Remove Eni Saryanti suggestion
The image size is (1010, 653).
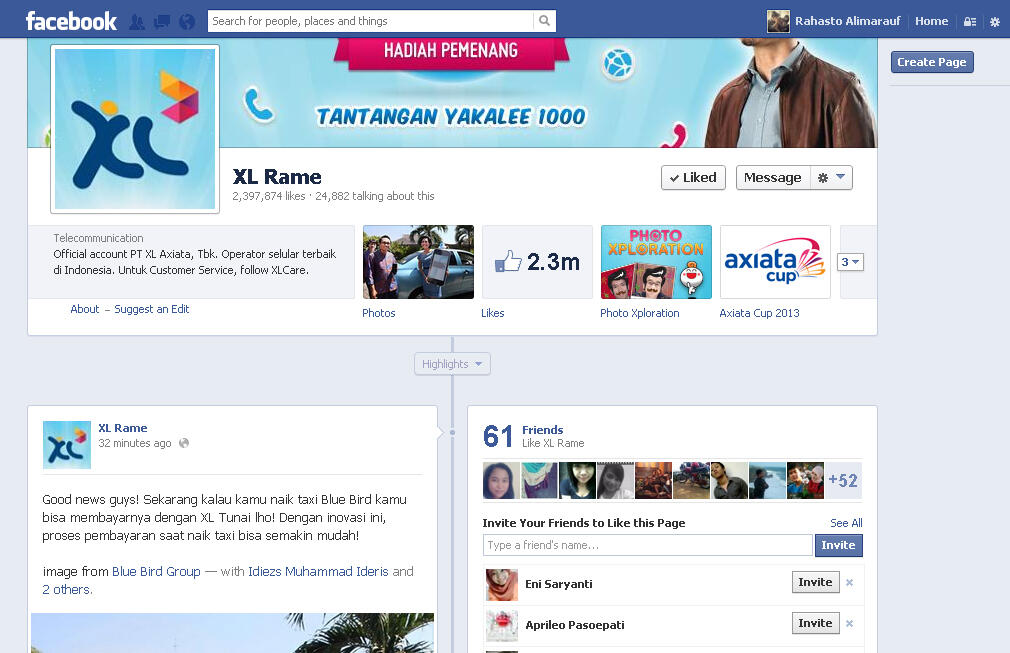tap(850, 583)
